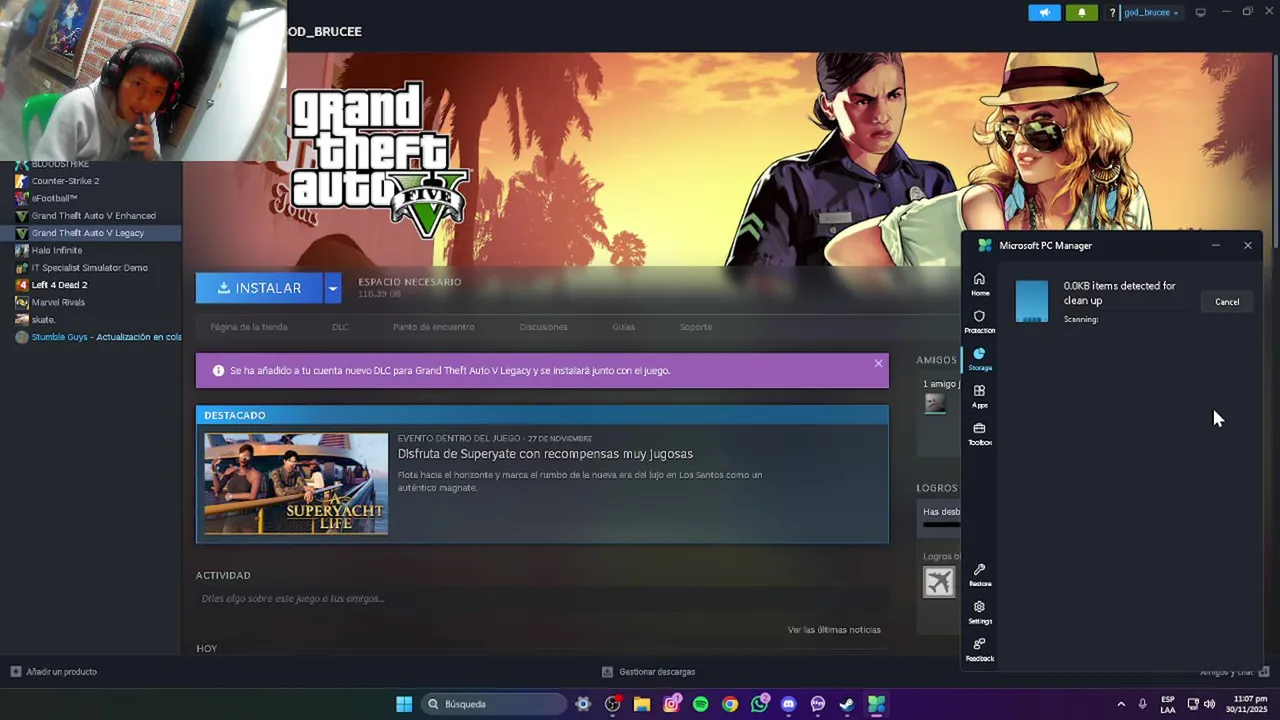This screenshot has height=720, width=1280.
Task: Click the Windows Start button
Action: [404, 704]
